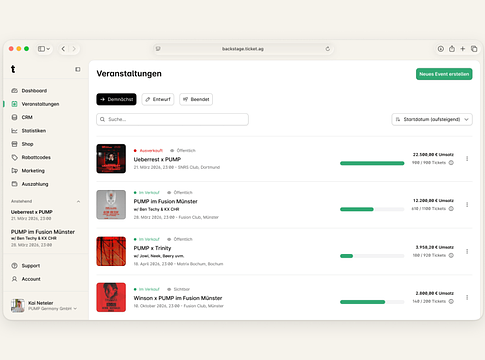The width and height of the screenshot is (485, 360).
Task: Click the 22.500,00 € Umsatz value
Action: [433, 155]
